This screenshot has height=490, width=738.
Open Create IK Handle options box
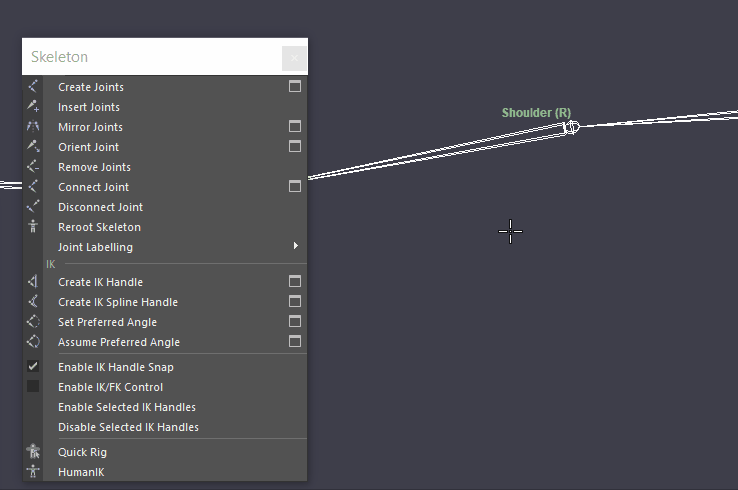tap(295, 281)
